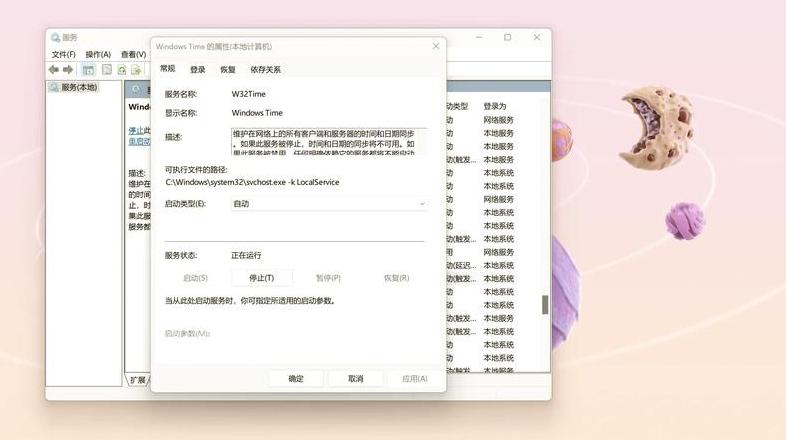Close the Services window

click(537, 37)
